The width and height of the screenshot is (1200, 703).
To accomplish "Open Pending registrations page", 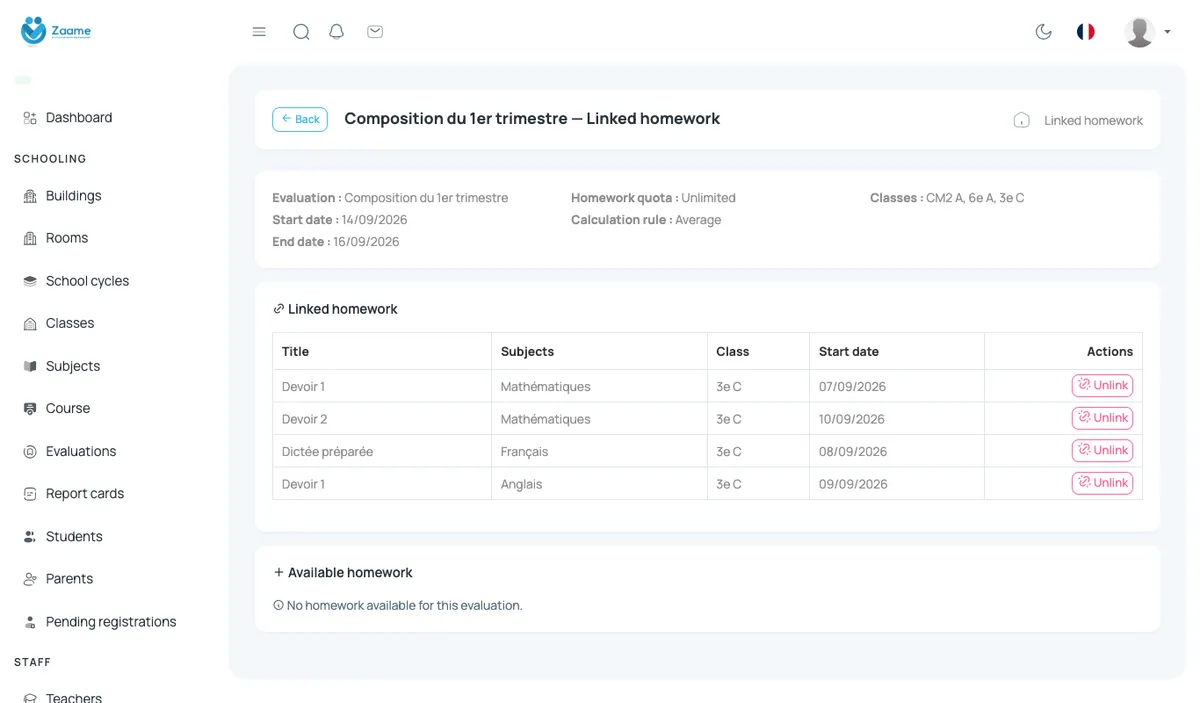I will 100,621.
